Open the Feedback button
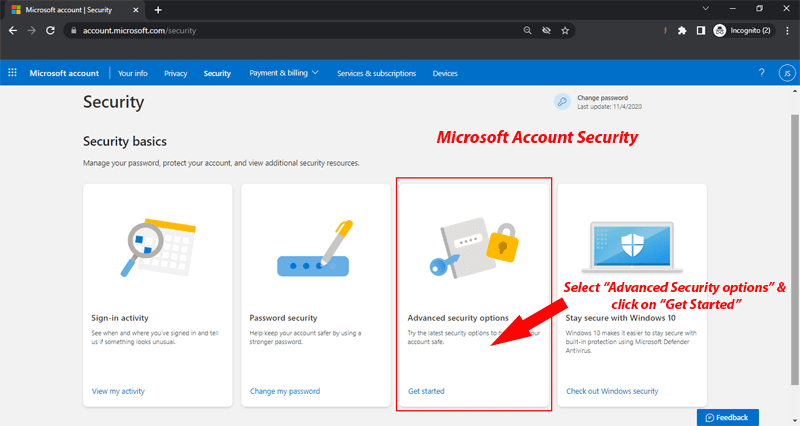 (x=728, y=417)
